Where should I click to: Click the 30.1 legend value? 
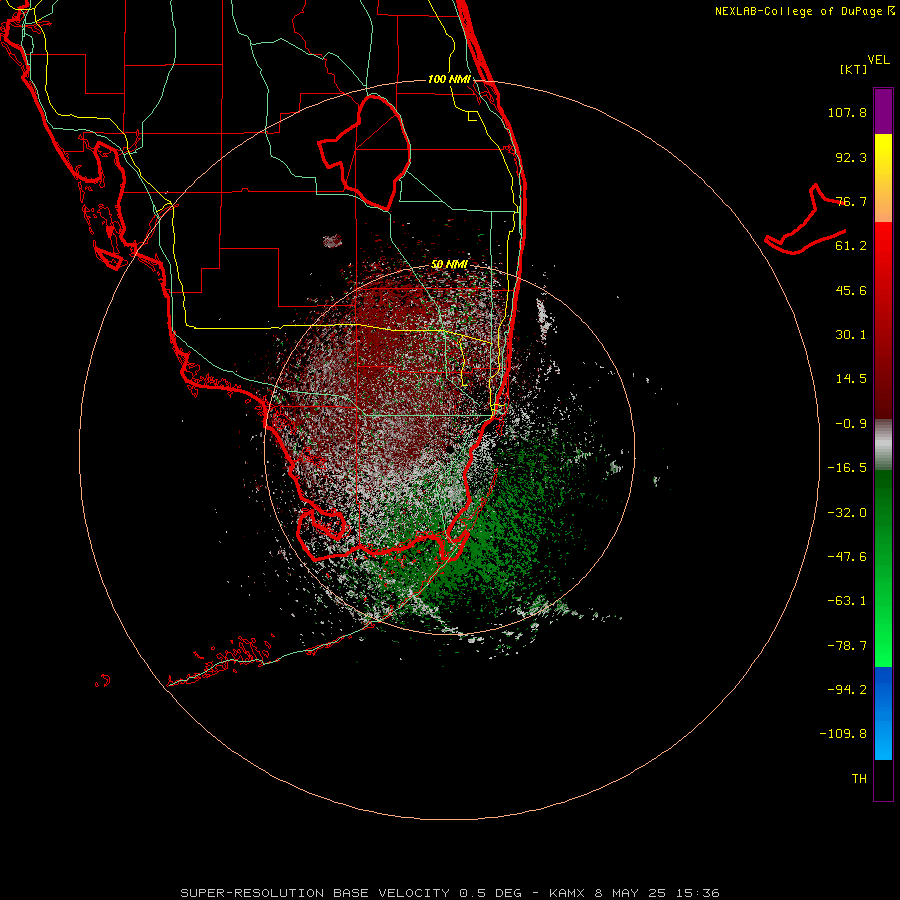[851, 335]
